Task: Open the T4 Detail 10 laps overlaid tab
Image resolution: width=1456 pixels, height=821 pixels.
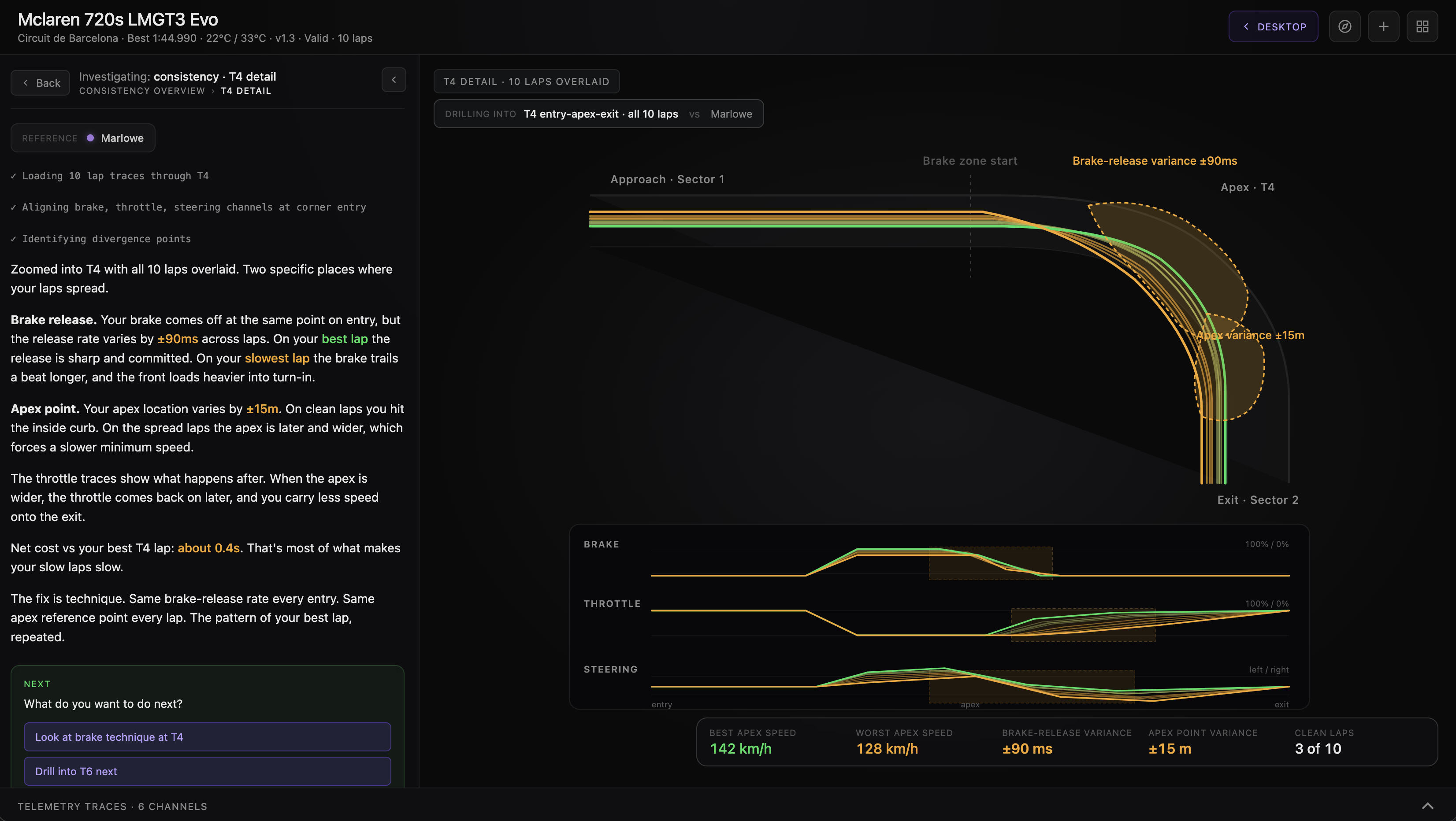Action: [x=526, y=81]
